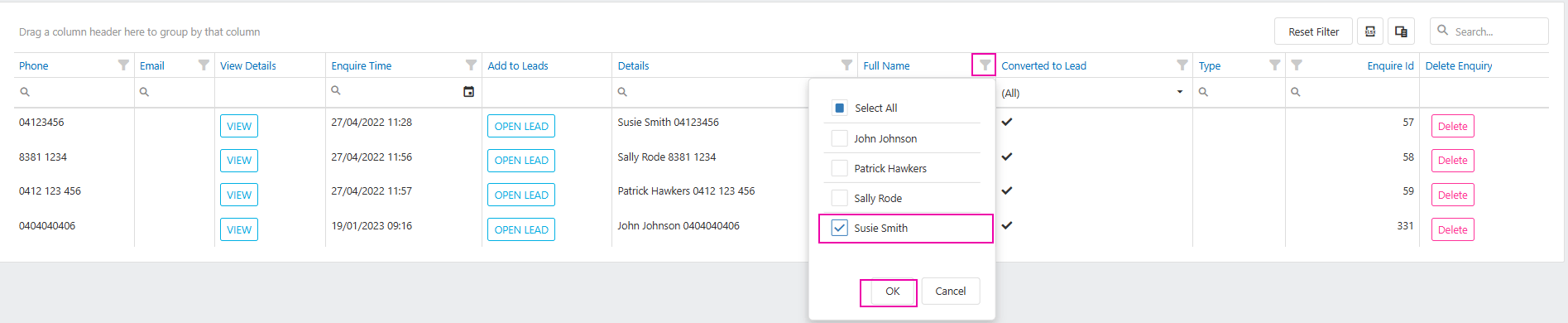Screen dimensions: 1568x323
Task: Select the '27/04/2022 11:57' enquire time cell
Action: [372, 190]
